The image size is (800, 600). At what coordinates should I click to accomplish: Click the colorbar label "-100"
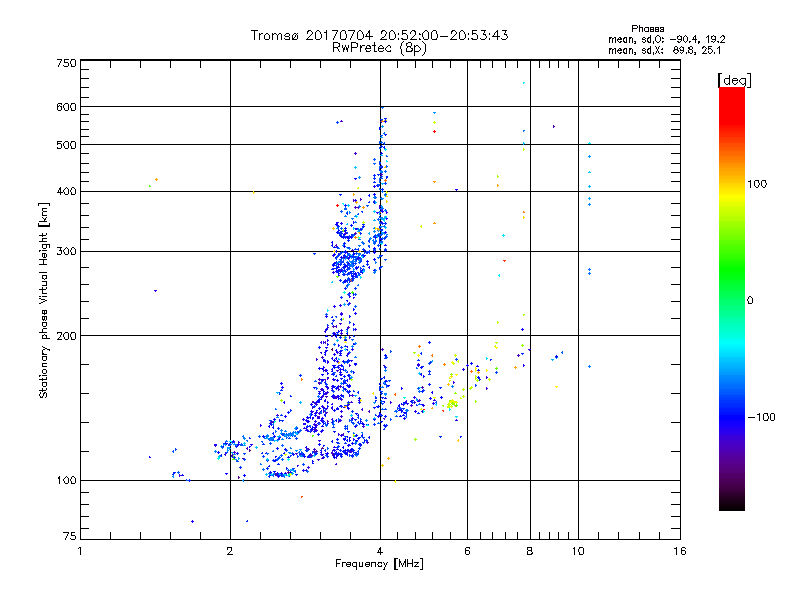pyautogui.click(x=761, y=417)
